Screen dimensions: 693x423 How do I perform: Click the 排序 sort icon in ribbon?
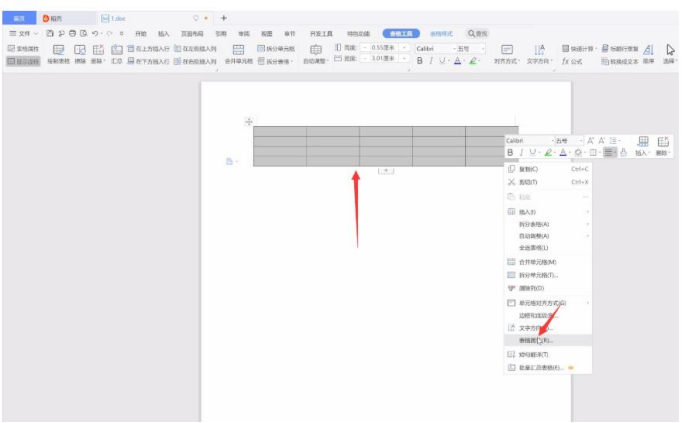pos(648,50)
